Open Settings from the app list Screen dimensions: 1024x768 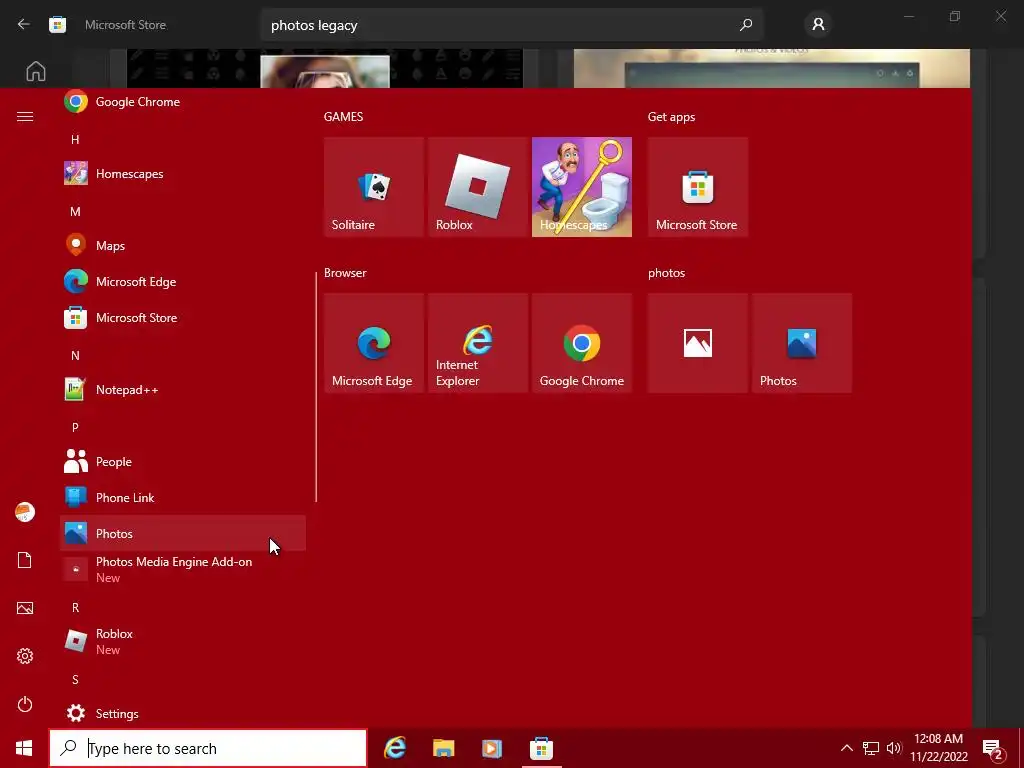[x=183, y=713]
